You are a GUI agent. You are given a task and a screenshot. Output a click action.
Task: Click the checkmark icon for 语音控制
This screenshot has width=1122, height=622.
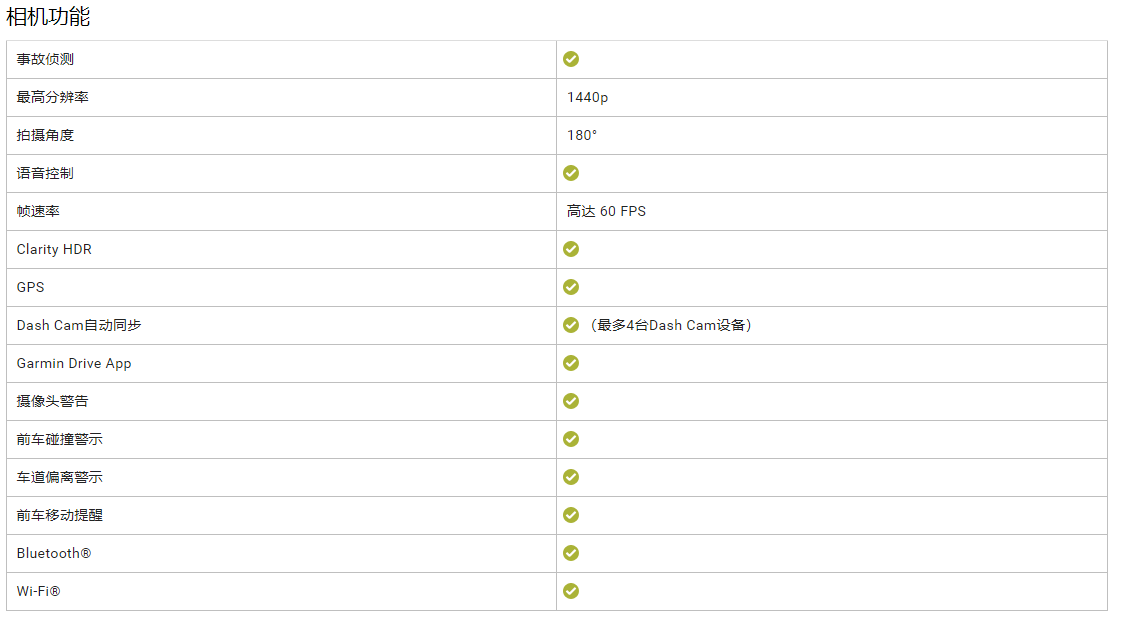tap(571, 172)
